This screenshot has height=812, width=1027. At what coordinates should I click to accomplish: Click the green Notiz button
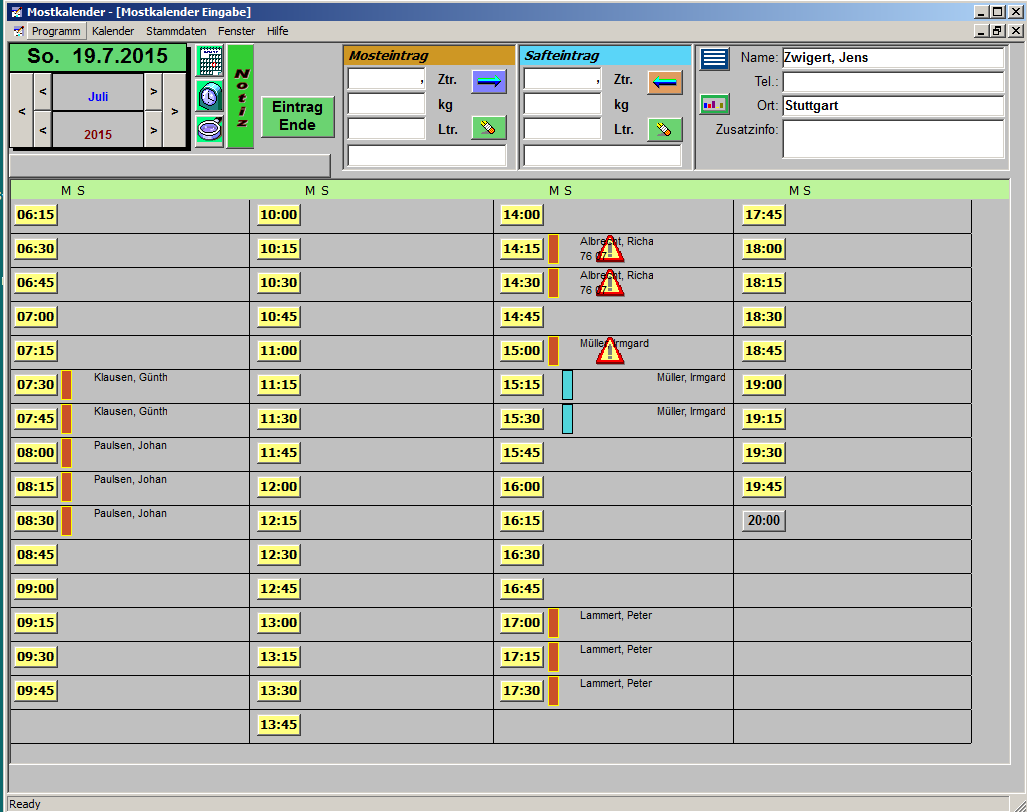click(x=240, y=96)
